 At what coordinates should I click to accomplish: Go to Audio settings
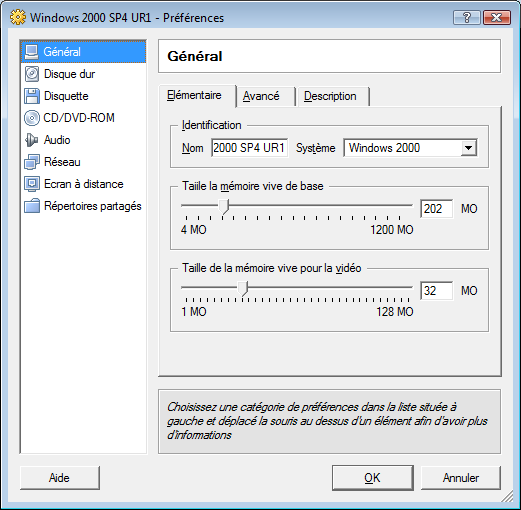coord(83,140)
